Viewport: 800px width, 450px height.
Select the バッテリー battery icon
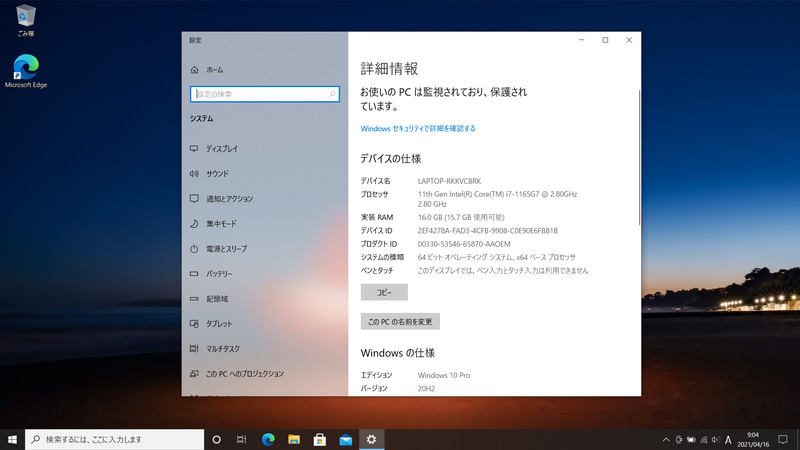pyautogui.click(x=194, y=273)
